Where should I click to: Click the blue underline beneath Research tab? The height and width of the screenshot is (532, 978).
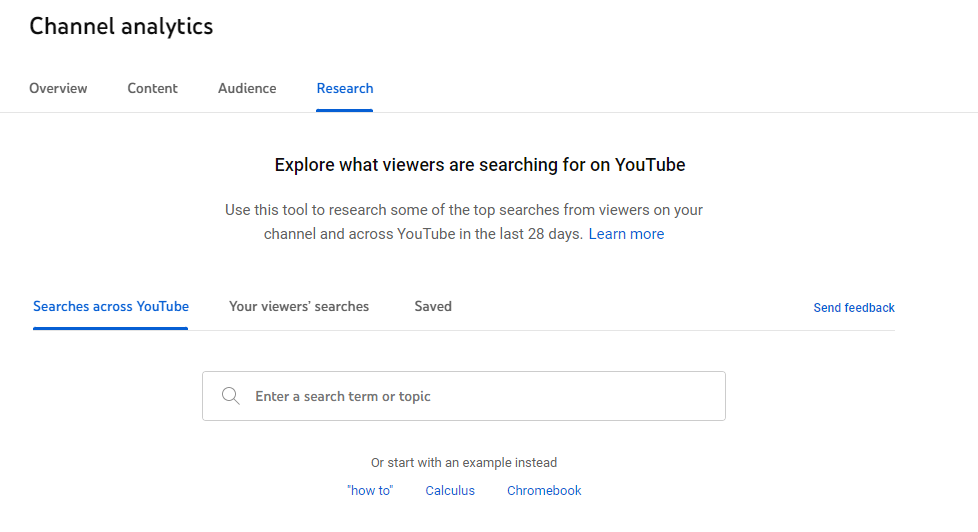344,110
